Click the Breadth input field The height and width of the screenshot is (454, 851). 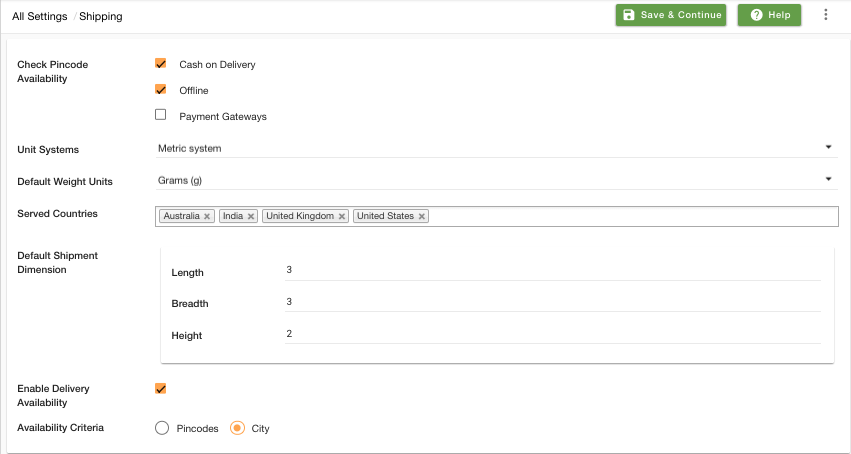pos(552,302)
